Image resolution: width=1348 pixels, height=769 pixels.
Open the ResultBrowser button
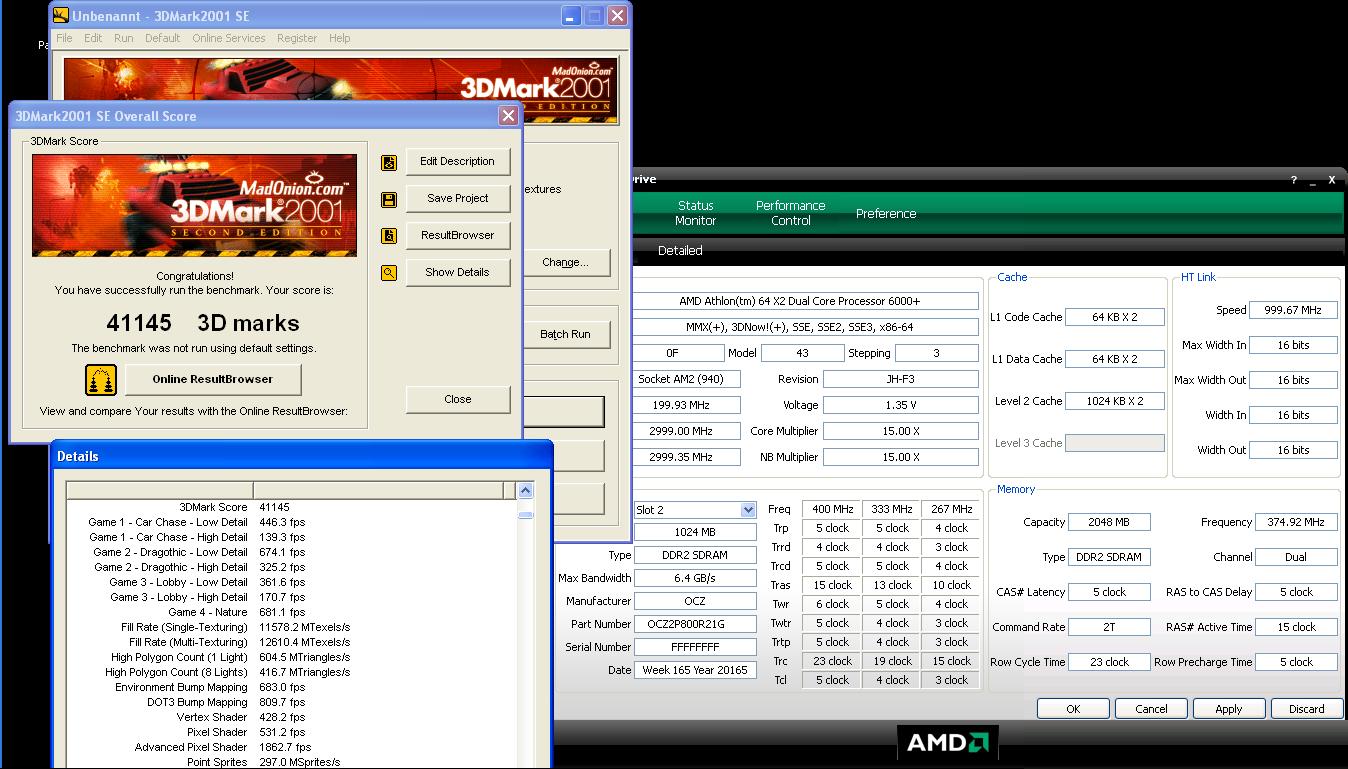[457, 236]
